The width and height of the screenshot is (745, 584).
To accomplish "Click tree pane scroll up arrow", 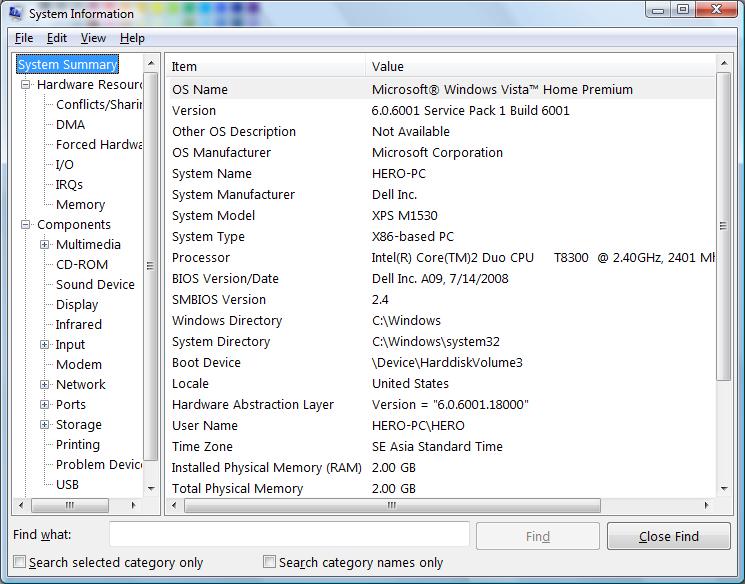I will [x=151, y=63].
